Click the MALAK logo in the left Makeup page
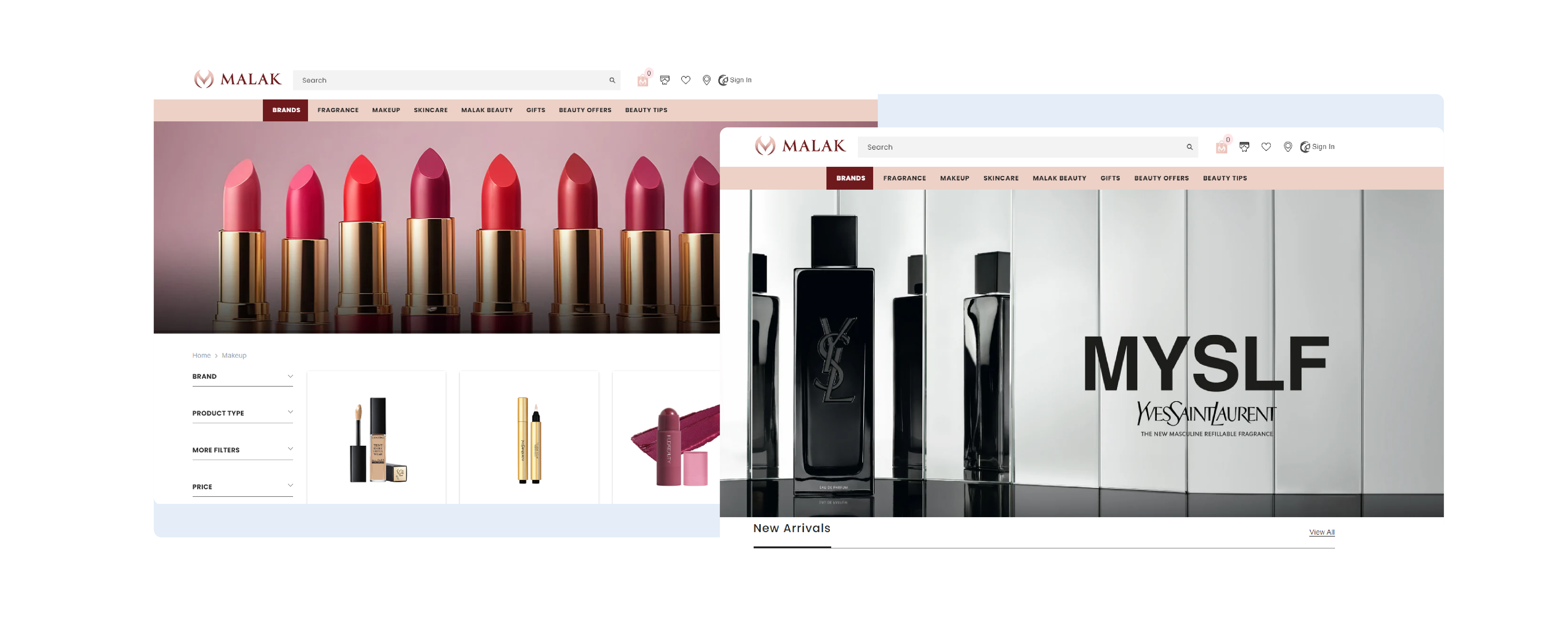Viewport: 1568px width, 636px height. click(x=237, y=79)
